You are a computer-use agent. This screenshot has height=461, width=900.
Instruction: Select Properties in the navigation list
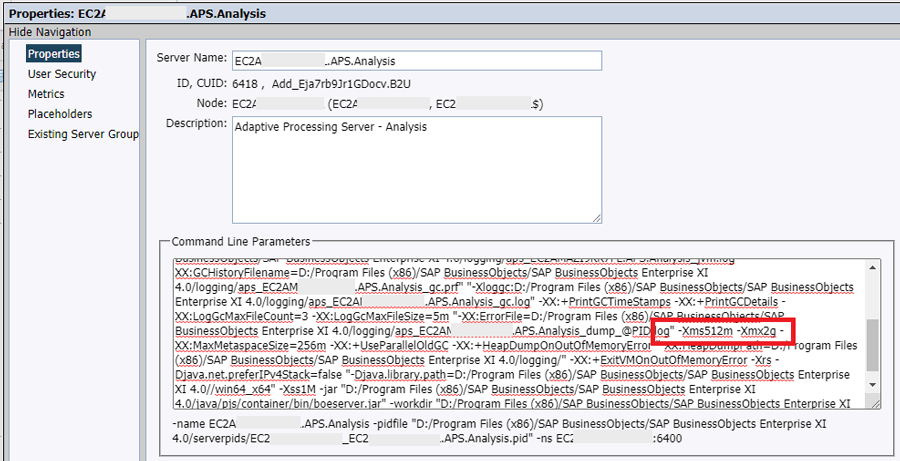coord(54,54)
